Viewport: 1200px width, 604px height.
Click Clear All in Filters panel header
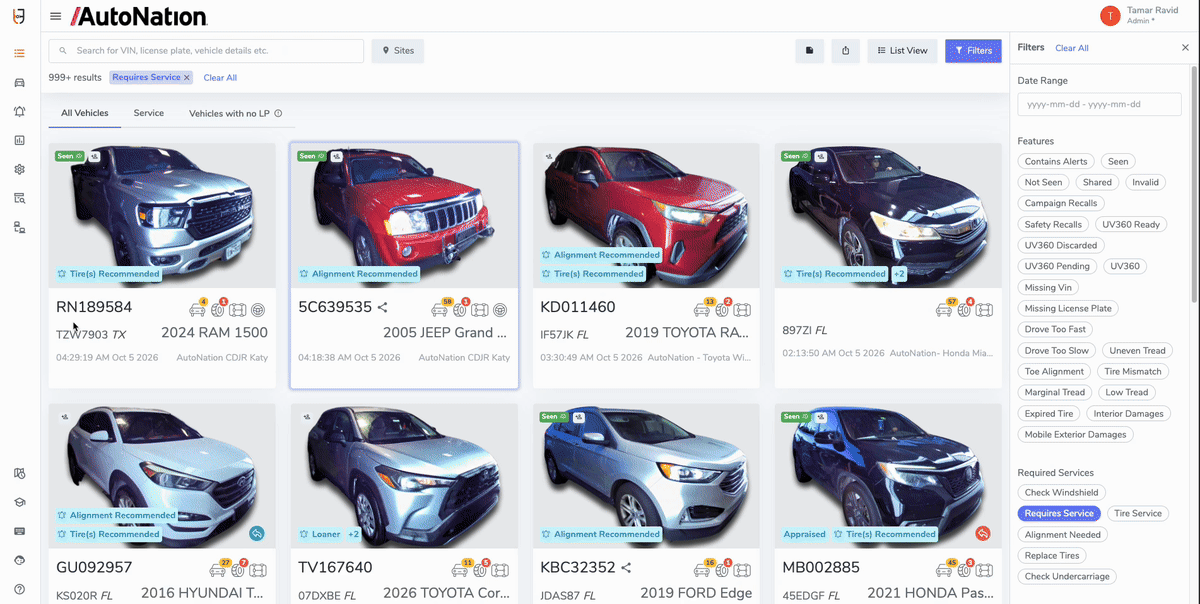[1072, 48]
